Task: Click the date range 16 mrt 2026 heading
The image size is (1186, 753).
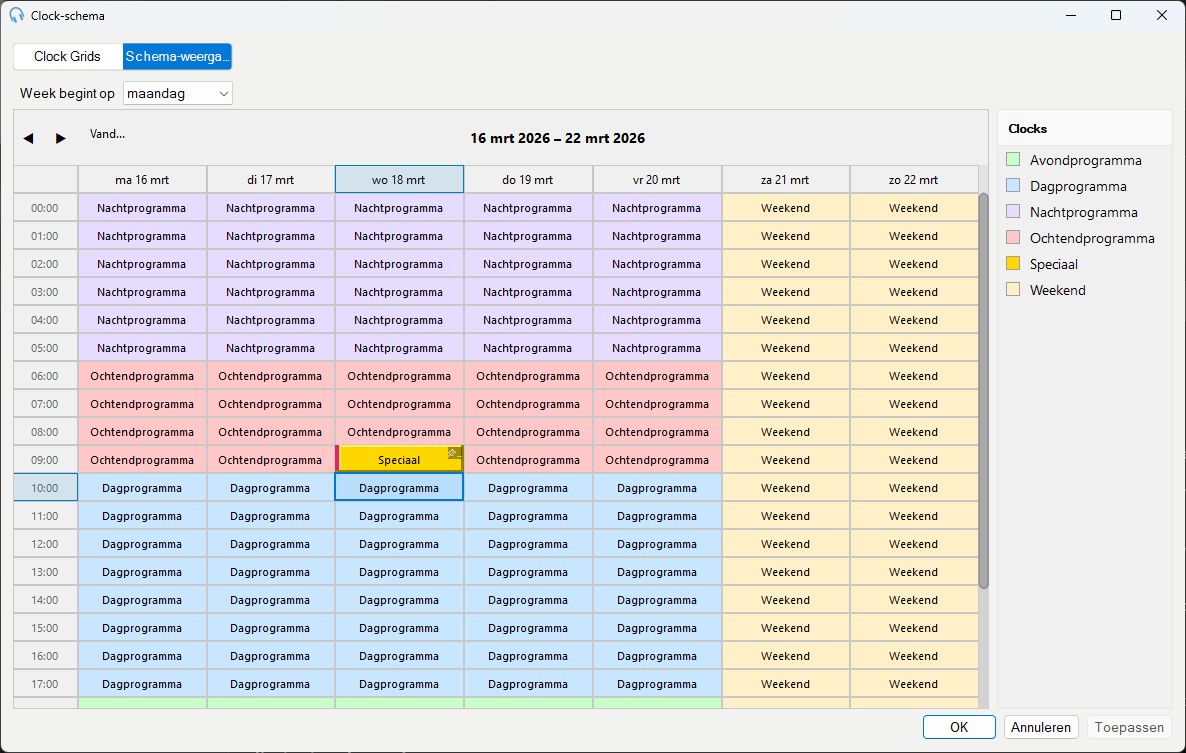Action: (557, 138)
